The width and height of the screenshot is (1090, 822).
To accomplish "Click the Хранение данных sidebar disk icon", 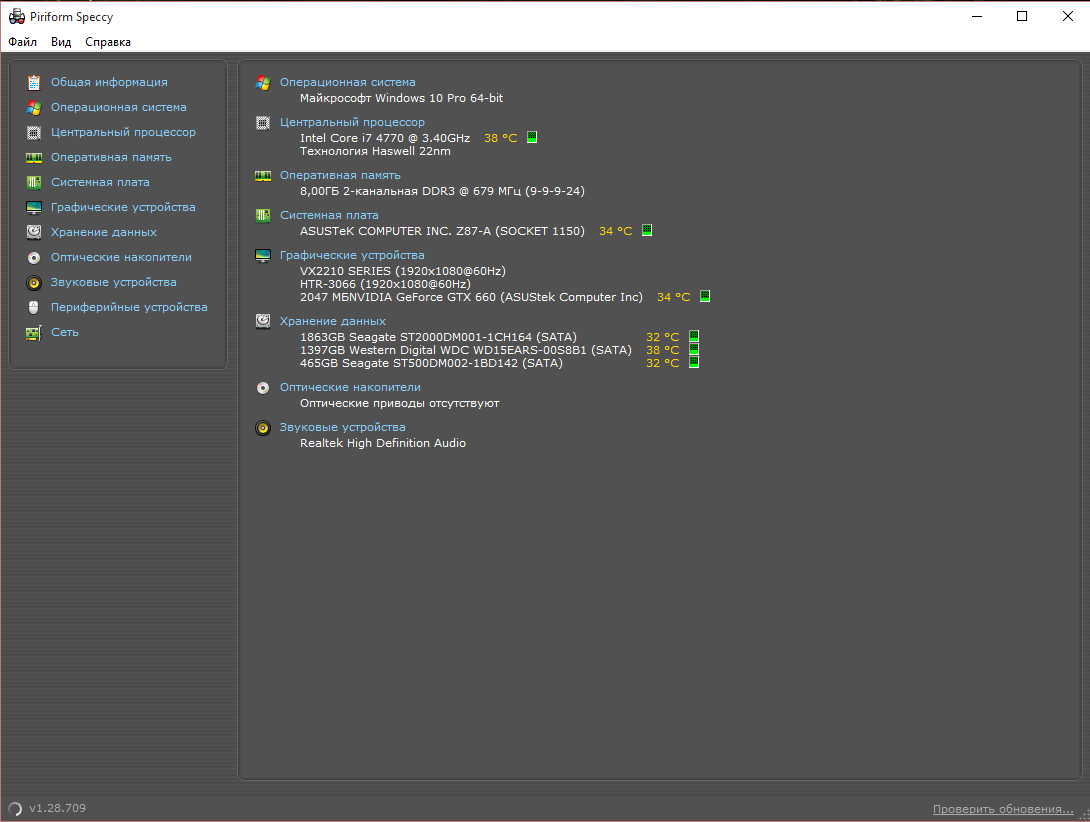I will [x=33, y=232].
